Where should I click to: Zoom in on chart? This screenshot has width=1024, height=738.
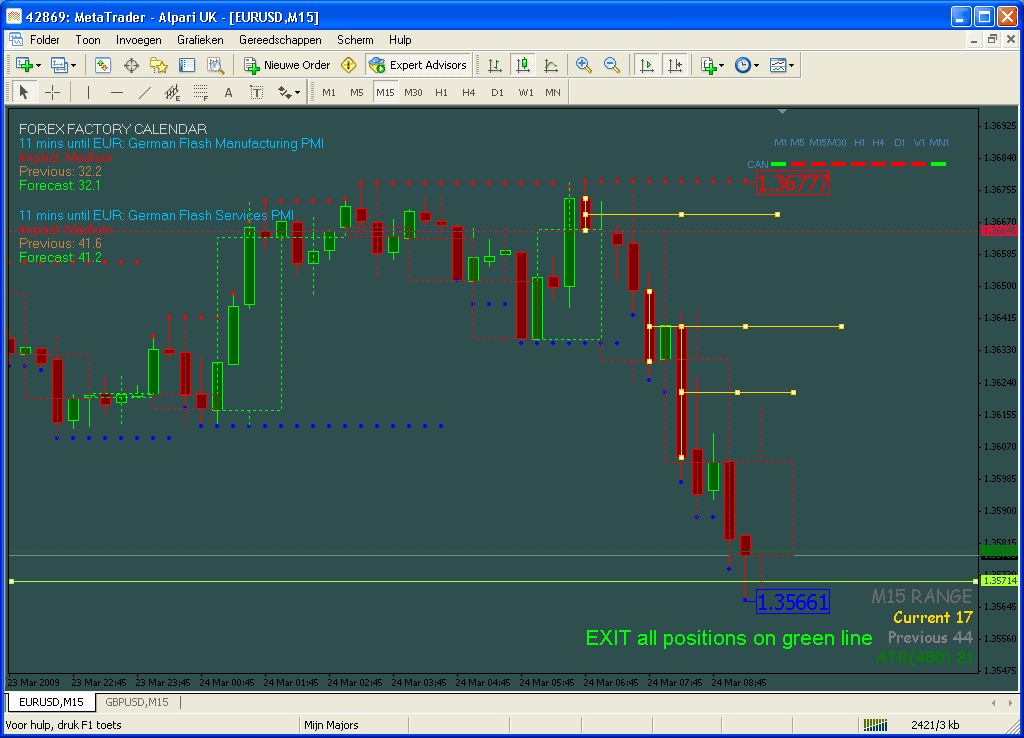point(583,65)
